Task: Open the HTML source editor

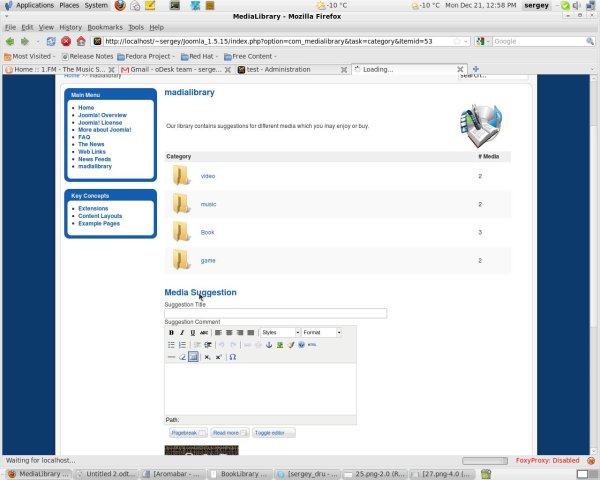Action: [x=312, y=345]
